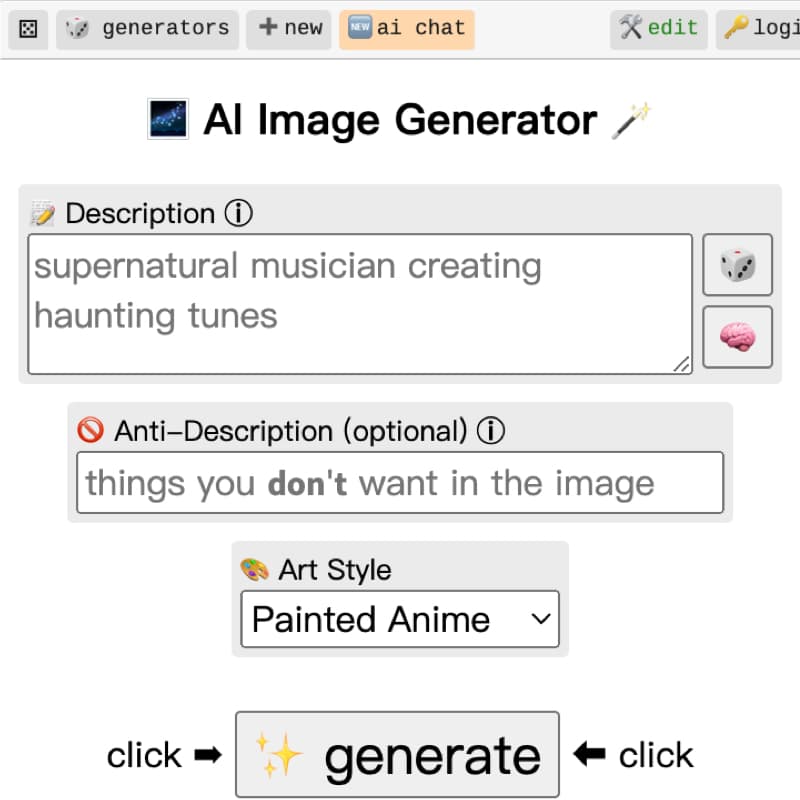Open the info tooltip next to Description

(239, 213)
